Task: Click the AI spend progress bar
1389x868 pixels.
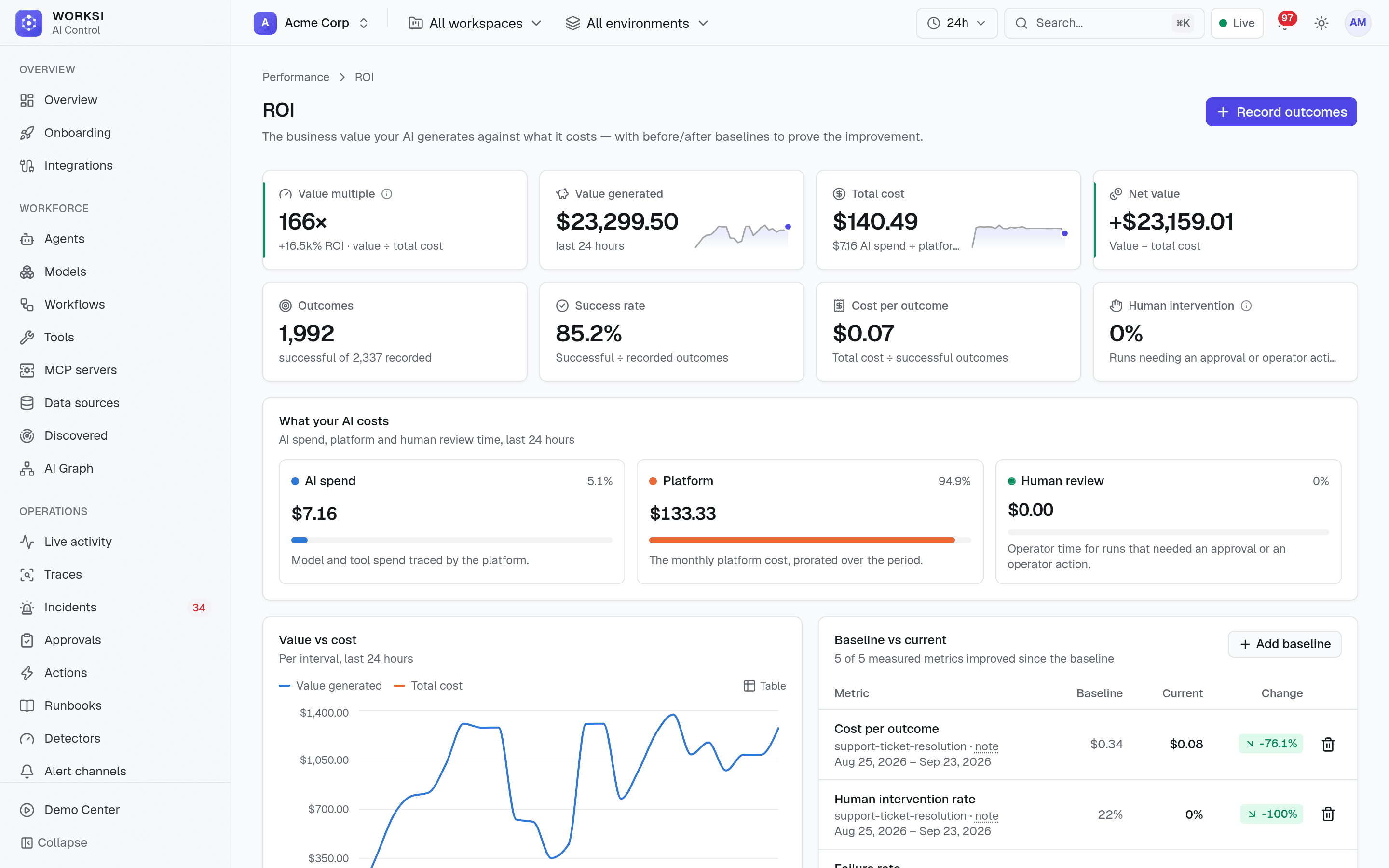Action: pos(452,540)
